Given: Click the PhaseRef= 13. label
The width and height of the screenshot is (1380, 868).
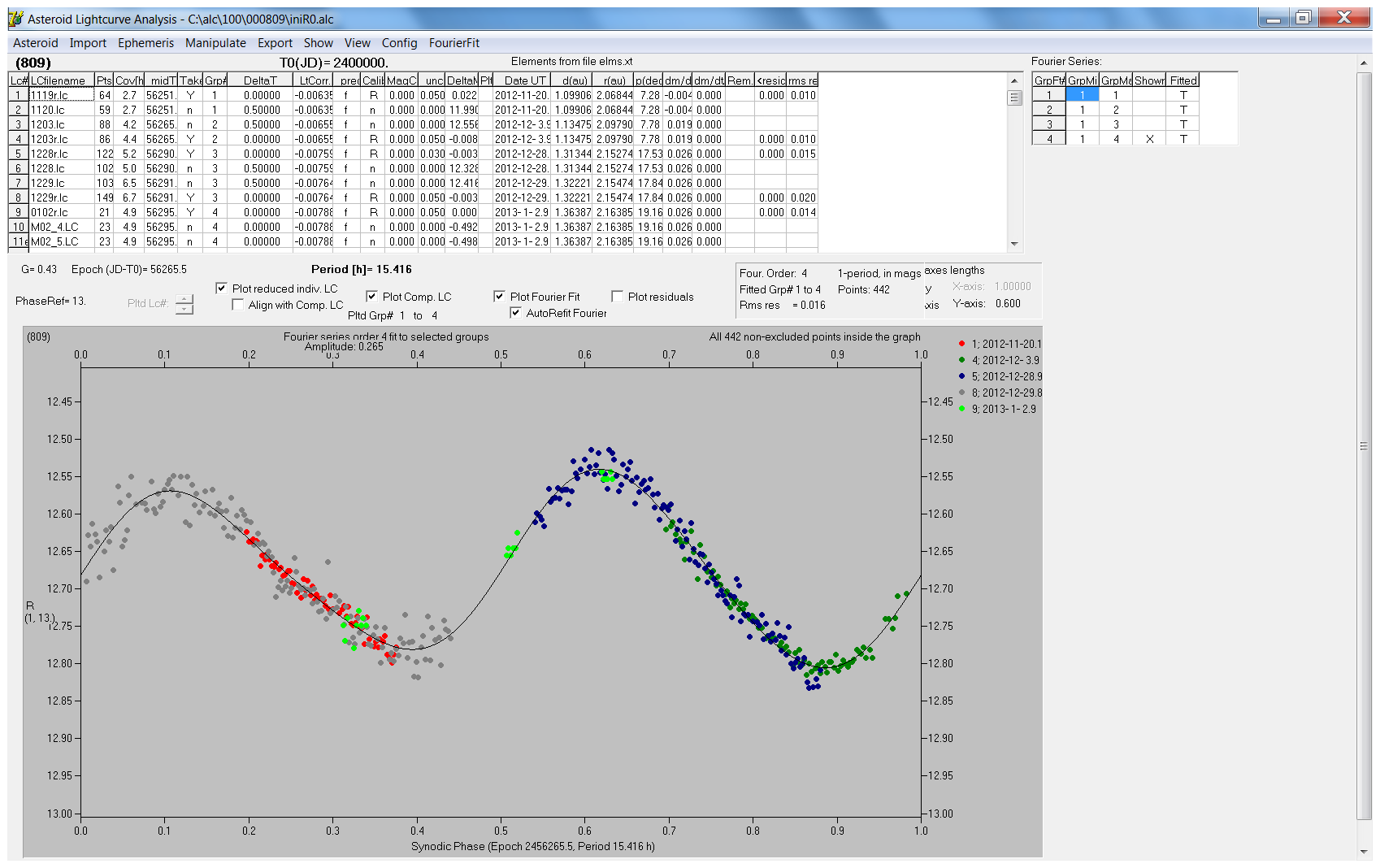Looking at the screenshot, I should pos(50,301).
